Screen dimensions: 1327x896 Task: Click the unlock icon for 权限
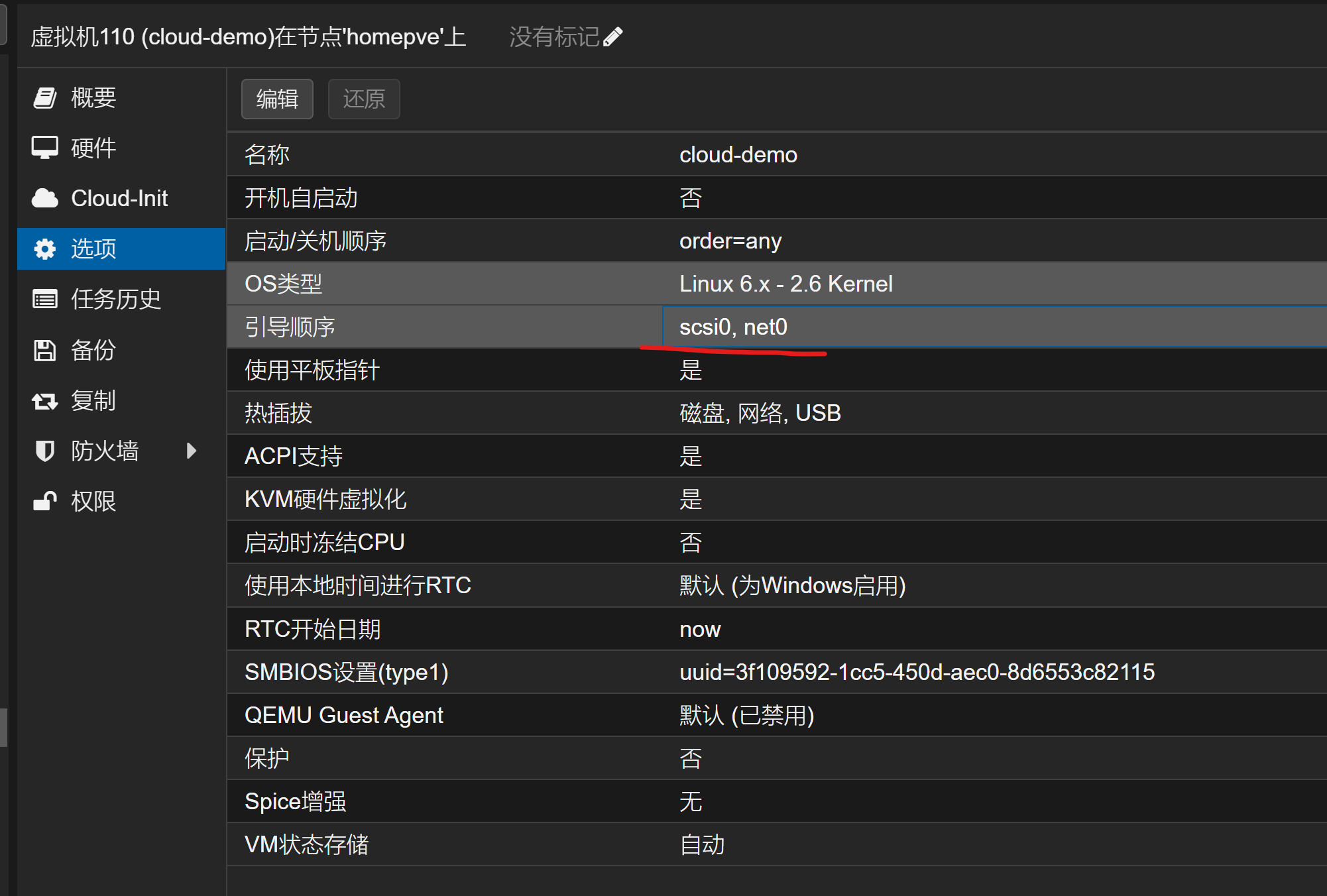44,502
